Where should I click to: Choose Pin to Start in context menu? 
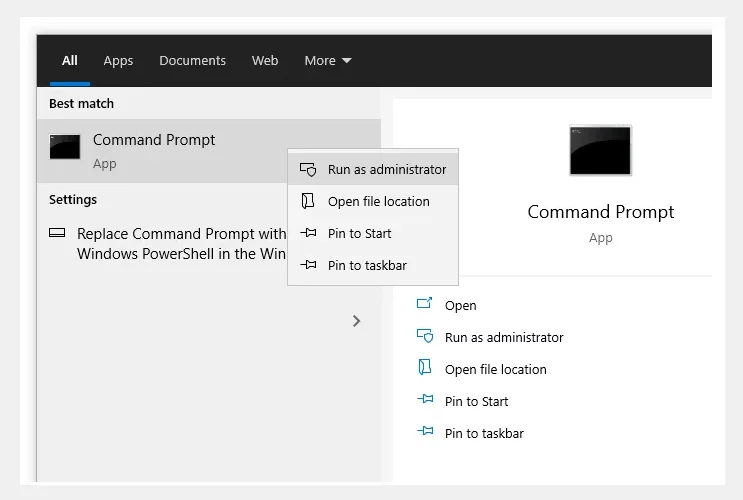[x=373, y=233]
